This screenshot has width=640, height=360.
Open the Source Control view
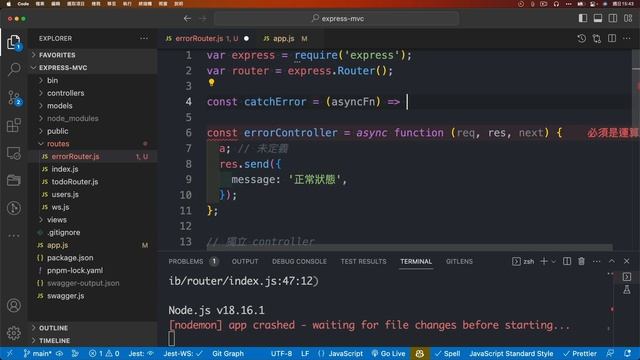pos(14,98)
